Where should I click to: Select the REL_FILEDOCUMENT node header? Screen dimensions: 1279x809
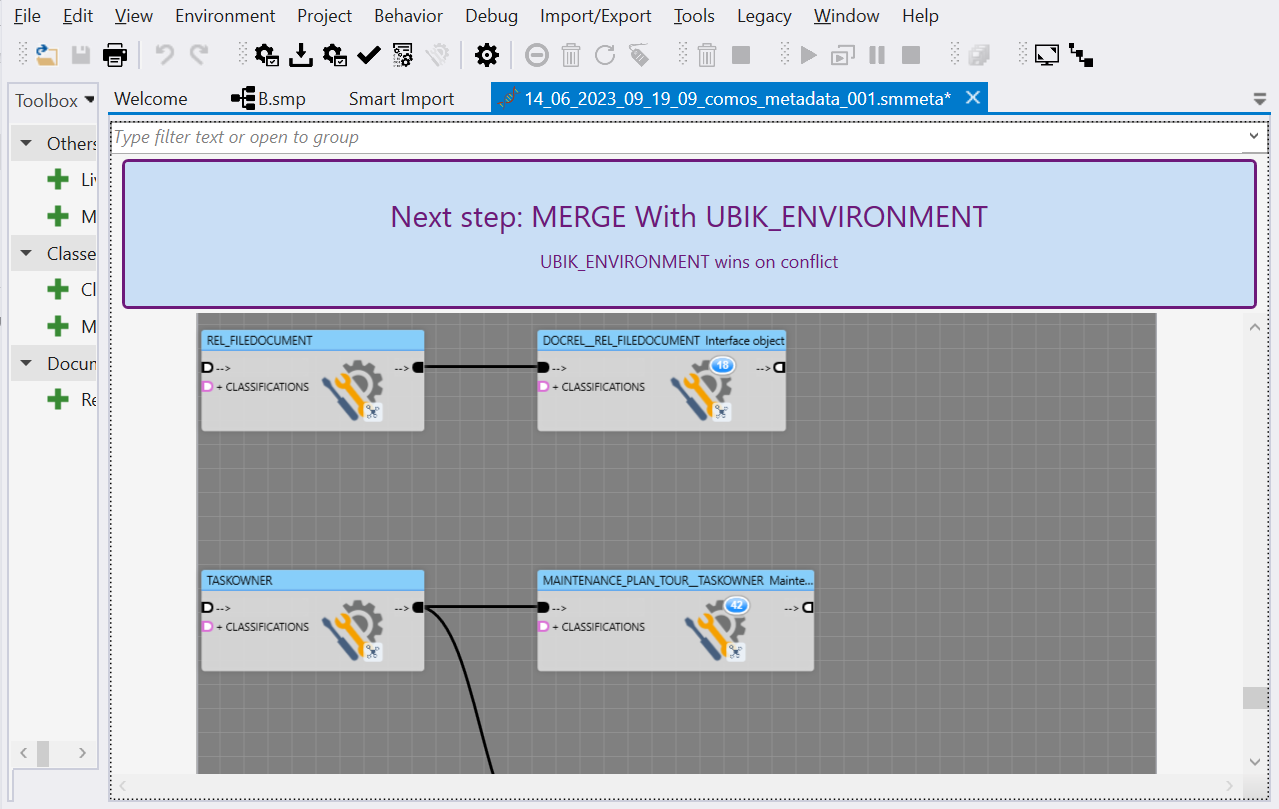[x=312, y=341]
